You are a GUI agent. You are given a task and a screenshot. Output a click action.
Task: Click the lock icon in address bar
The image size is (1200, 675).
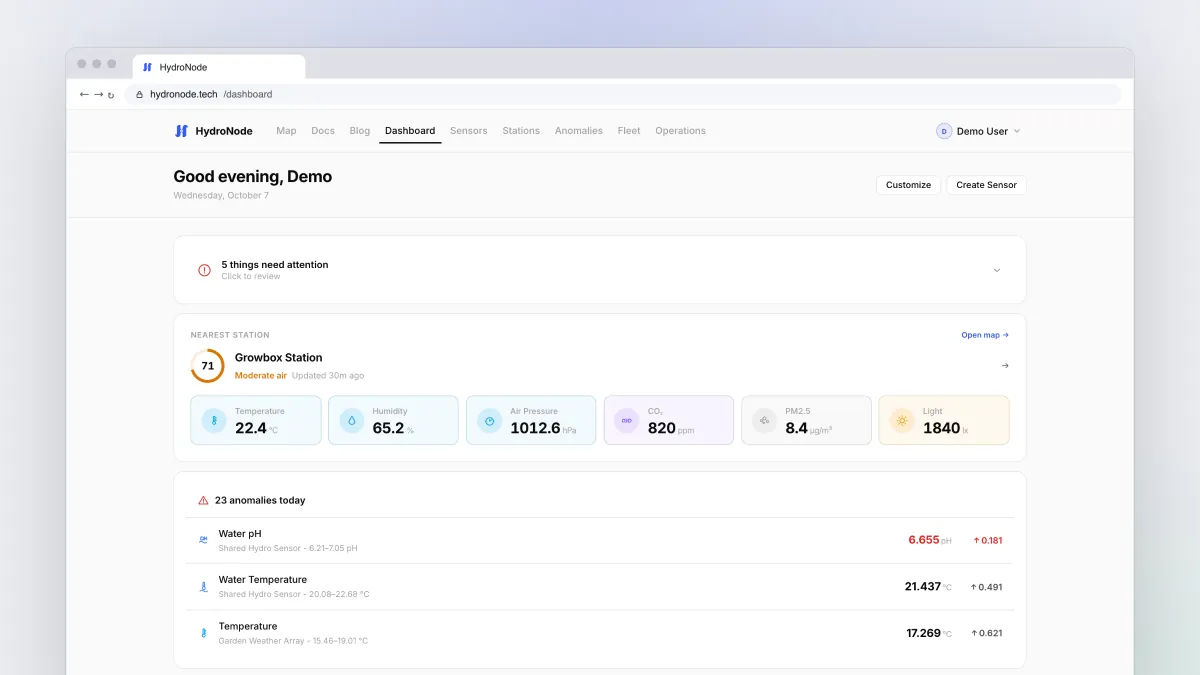coord(140,94)
